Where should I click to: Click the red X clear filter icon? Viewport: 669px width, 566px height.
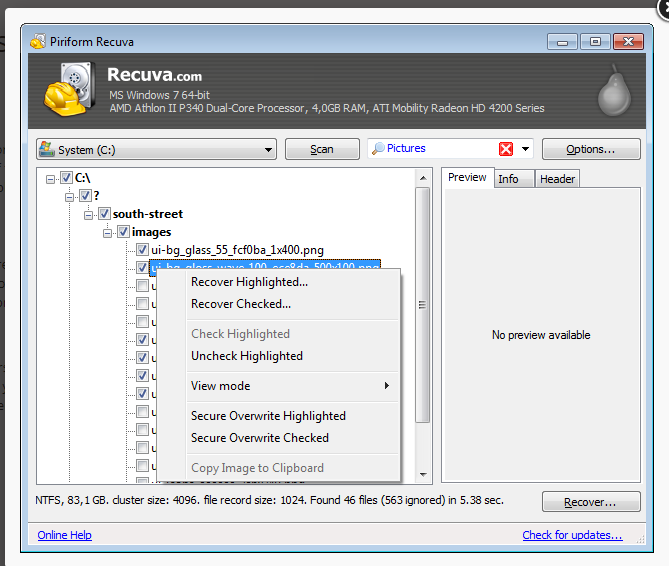[506, 149]
